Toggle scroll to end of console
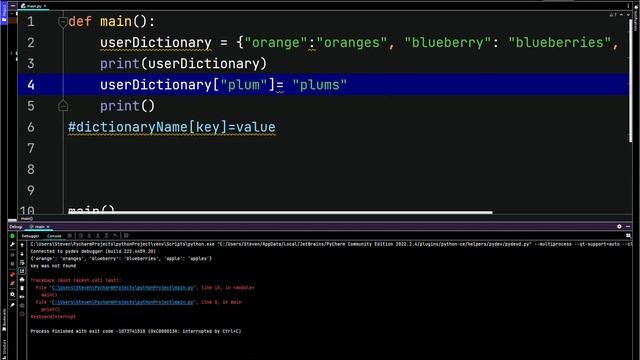Image resolution: width=640 pixels, height=360 pixels. tap(22, 271)
